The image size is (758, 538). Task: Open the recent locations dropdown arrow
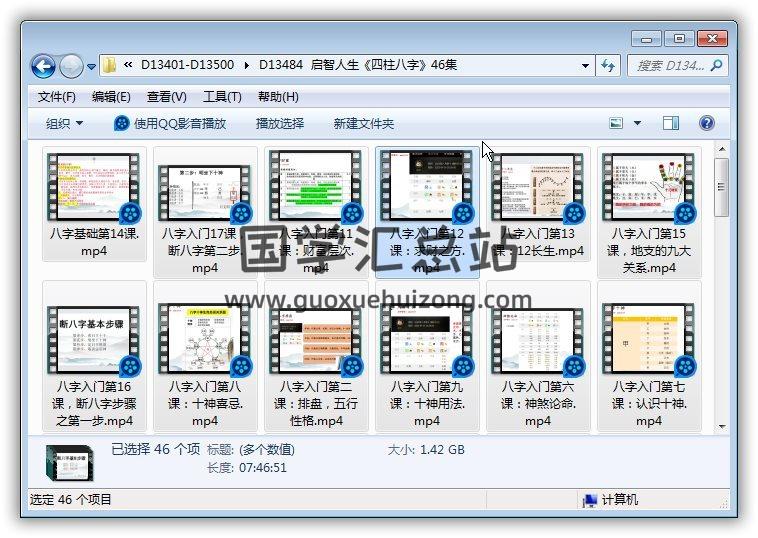[x=91, y=67]
